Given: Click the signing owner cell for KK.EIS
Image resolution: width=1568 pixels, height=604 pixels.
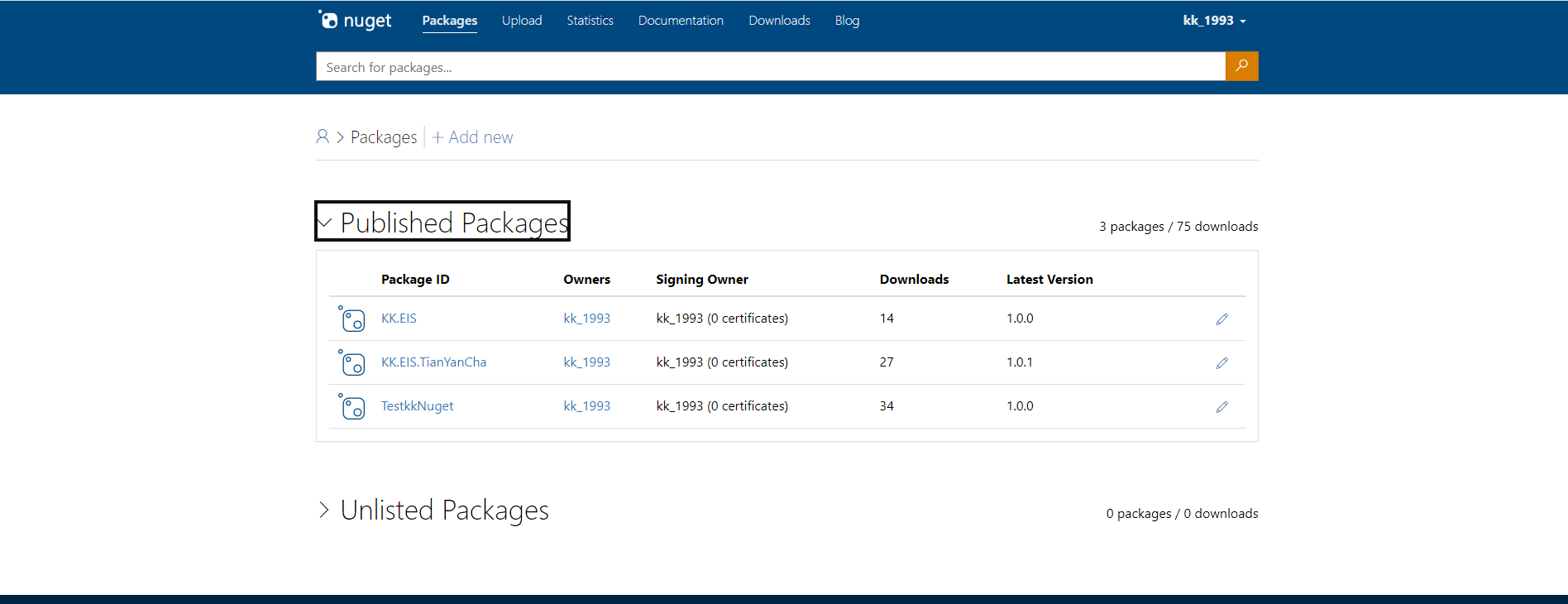Looking at the screenshot, I should [722, 319].
